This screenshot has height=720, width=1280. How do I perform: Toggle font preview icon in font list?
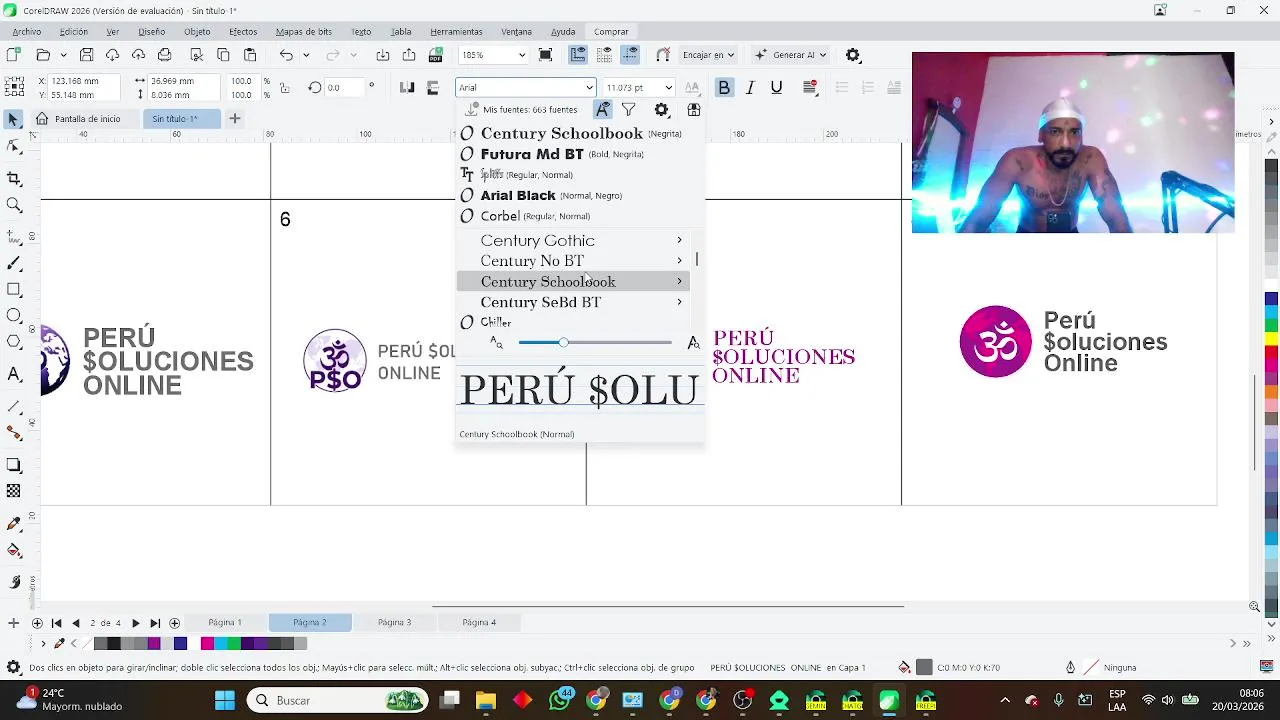click(x=602, y=110)
